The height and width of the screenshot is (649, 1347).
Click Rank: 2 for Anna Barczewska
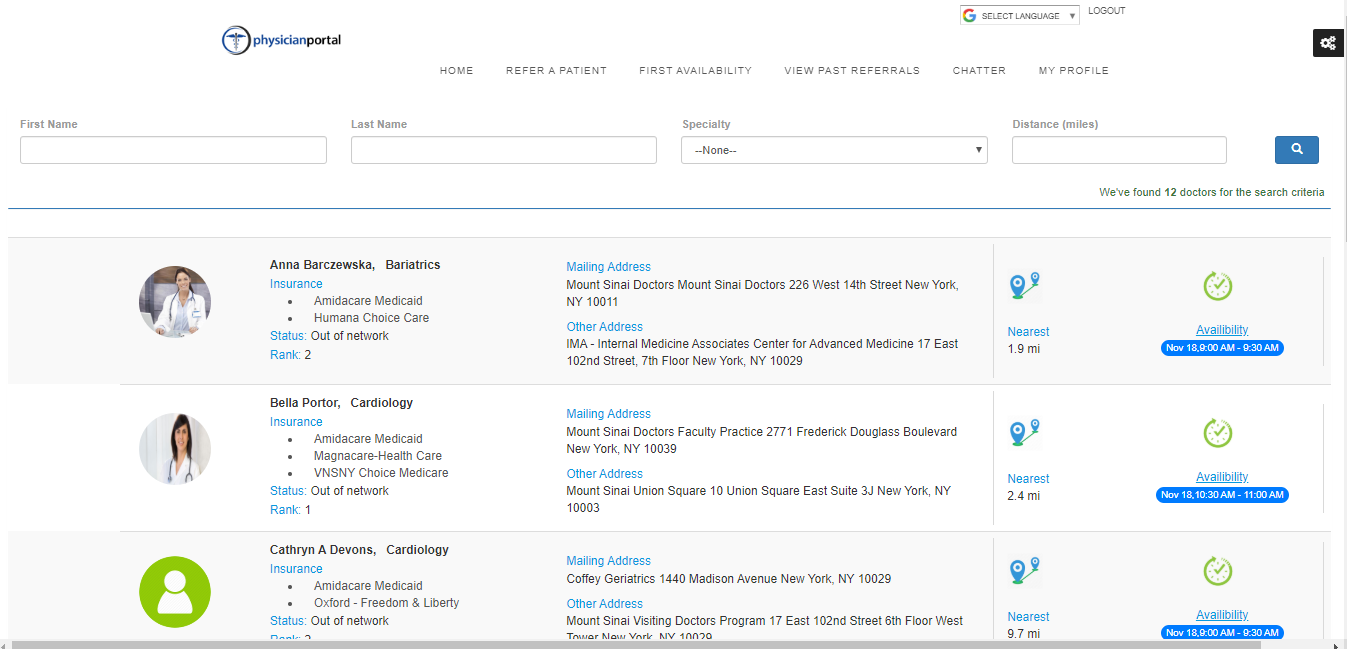(290, 355)
